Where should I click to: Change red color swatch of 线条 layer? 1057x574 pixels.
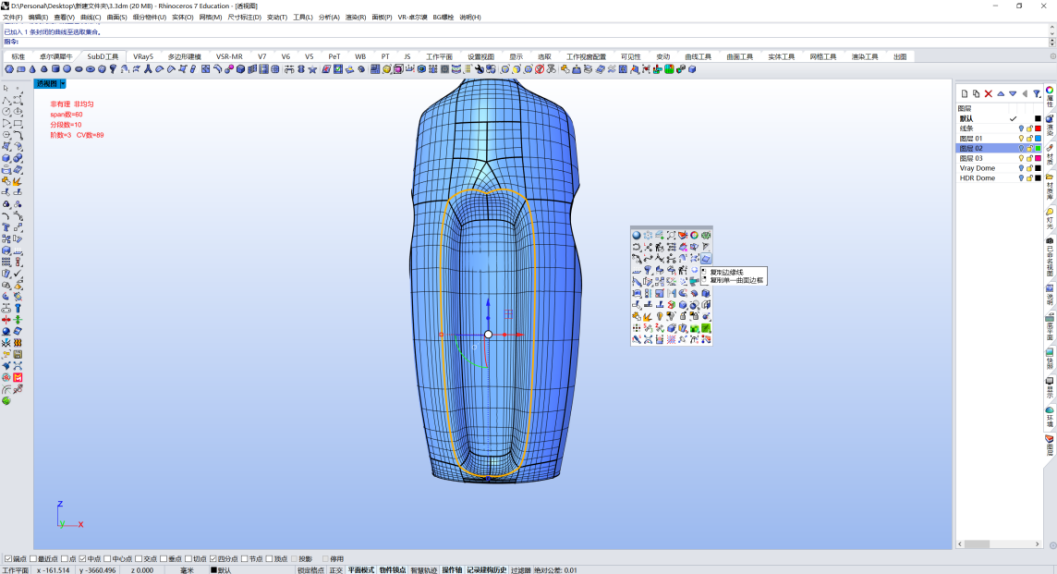(1038, 128)
